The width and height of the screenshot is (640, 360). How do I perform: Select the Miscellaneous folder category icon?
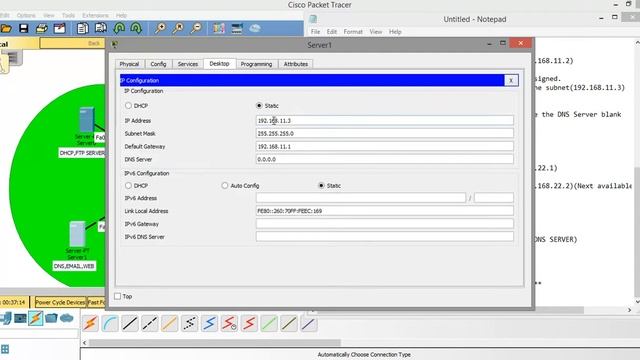point(51,318)
